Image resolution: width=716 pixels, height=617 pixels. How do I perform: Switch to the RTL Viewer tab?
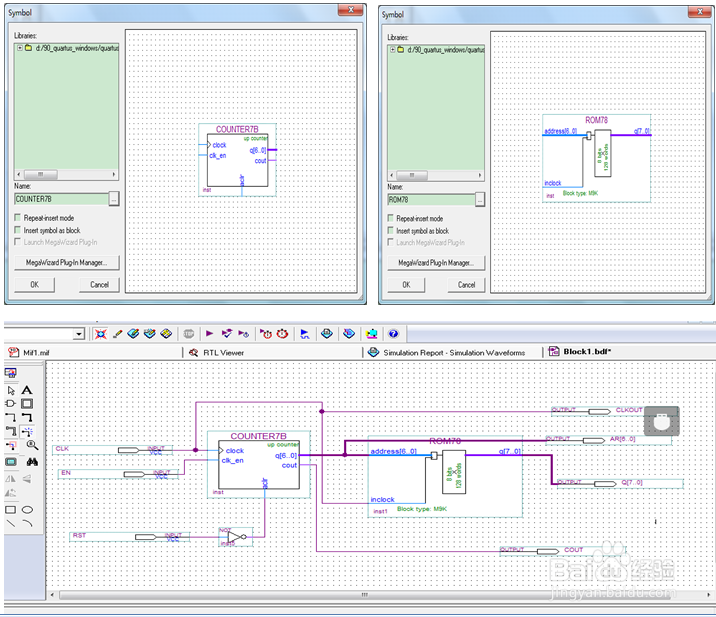coord(216,353)
